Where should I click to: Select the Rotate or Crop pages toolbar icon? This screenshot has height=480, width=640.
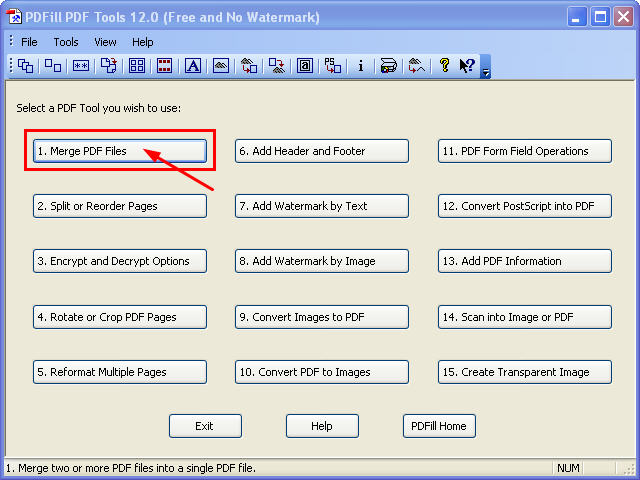pos(109,65)
